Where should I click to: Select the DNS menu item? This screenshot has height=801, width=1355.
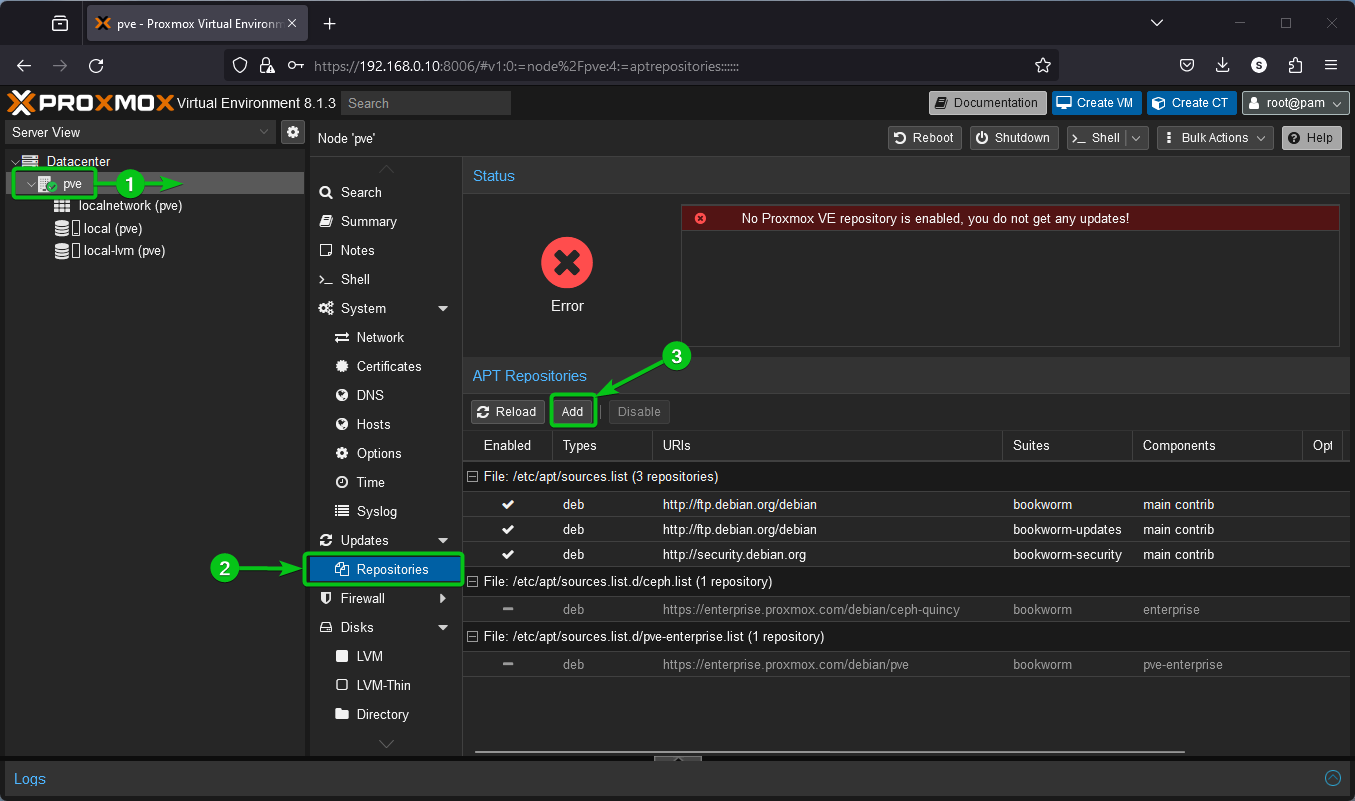click(x=386, y=395)
